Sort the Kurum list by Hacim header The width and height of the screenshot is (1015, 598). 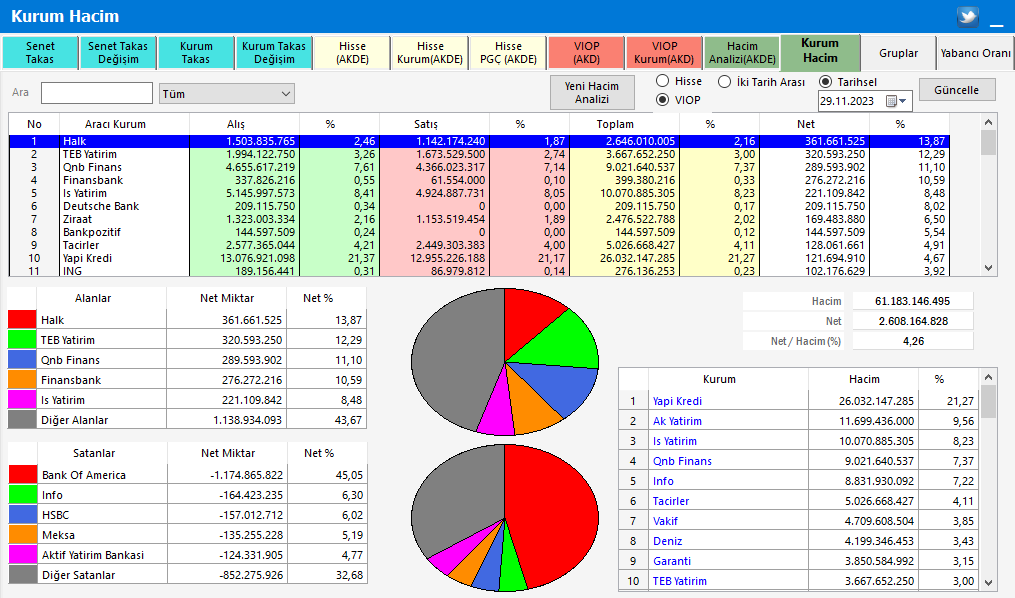[x=864, y=379]
